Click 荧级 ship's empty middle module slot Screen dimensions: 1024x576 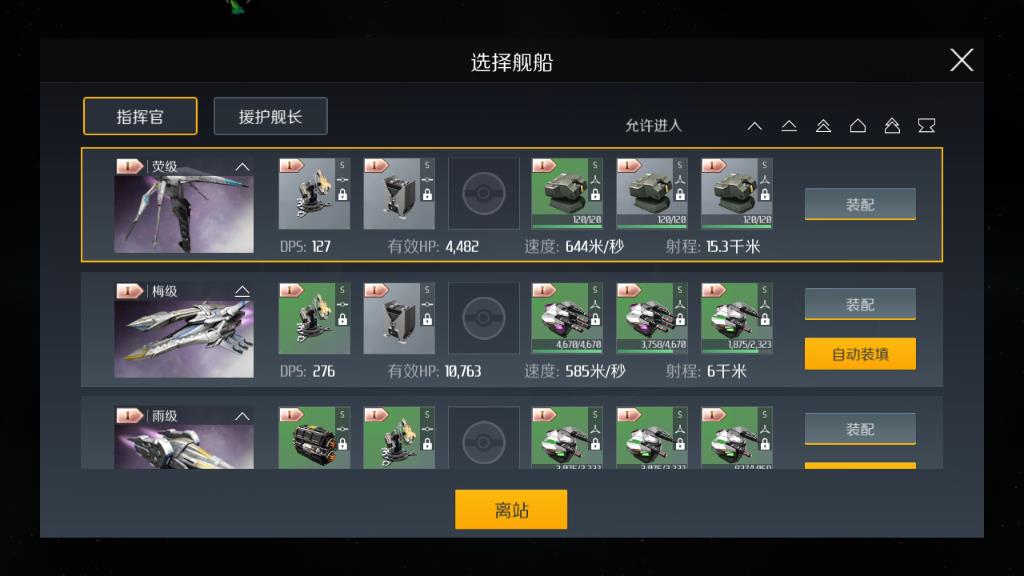coord(484,193)
